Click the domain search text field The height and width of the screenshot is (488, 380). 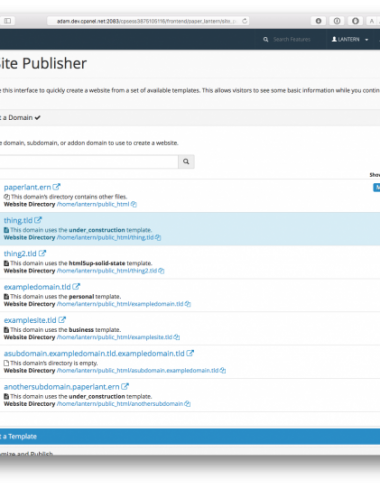(x=89, y=162)
